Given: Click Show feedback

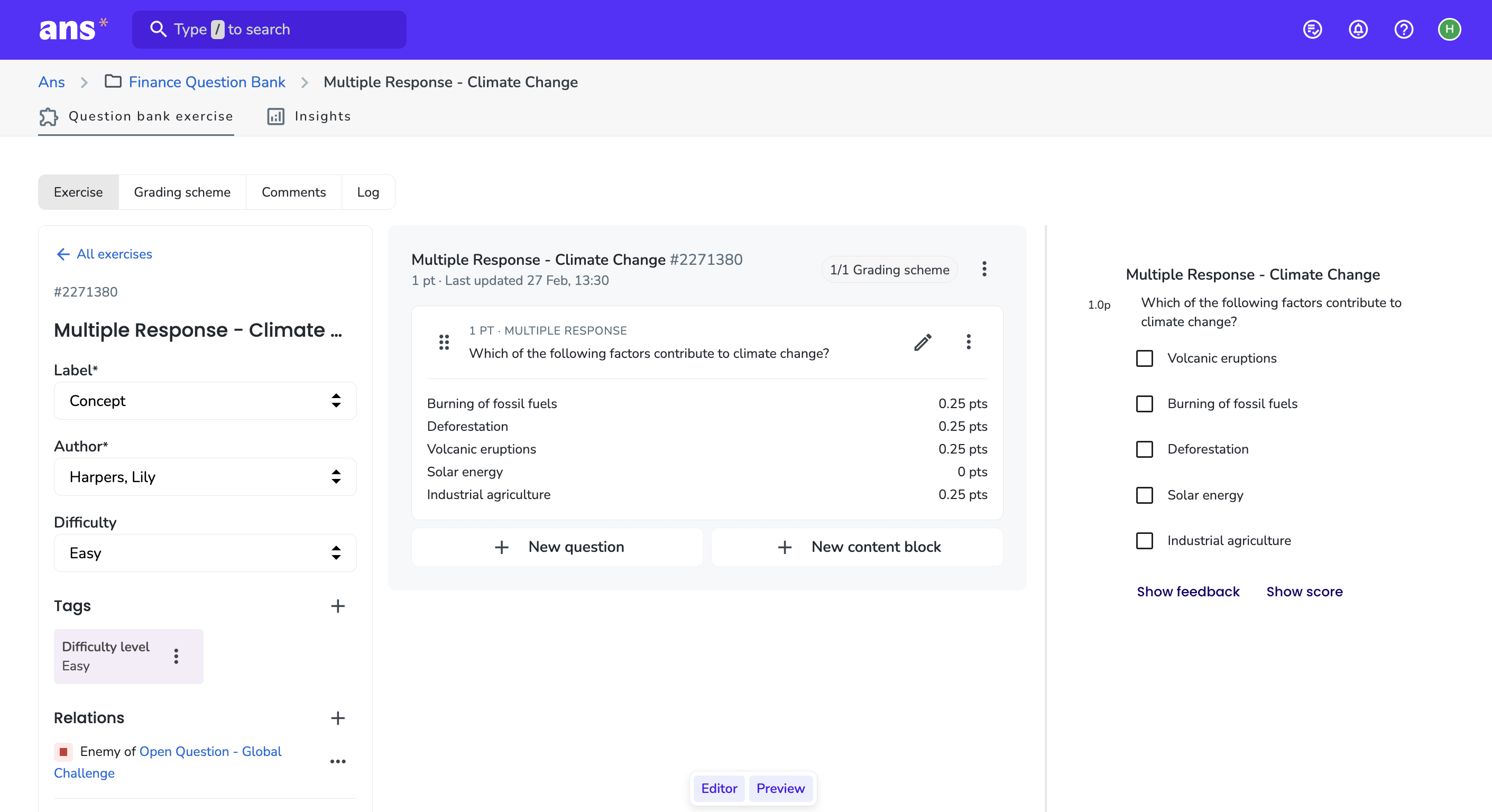Looking at the screenshot, I should (x=1188, y=592).
